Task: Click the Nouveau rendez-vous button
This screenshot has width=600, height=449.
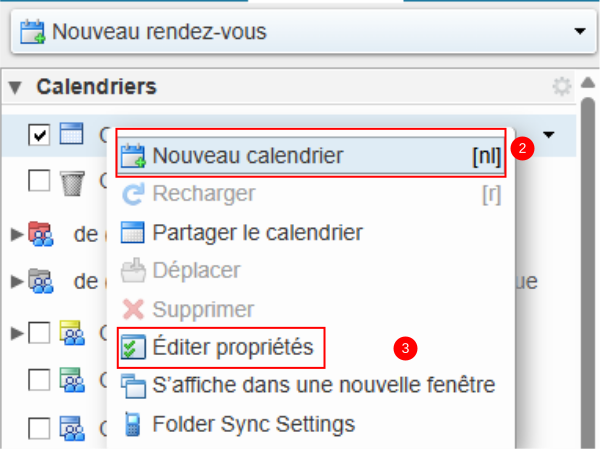Action: pos(160,32)
